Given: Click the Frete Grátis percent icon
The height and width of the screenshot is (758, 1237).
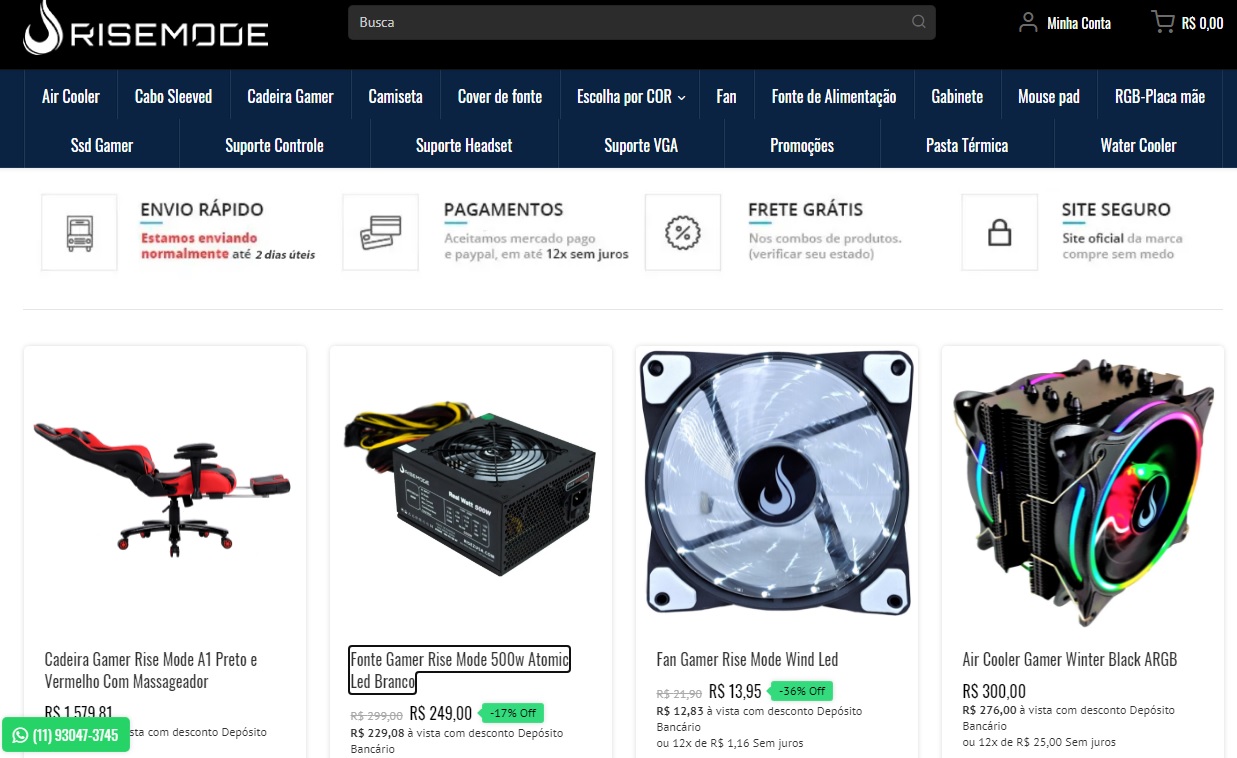Looking at the screenshot, I should (682, 232).
